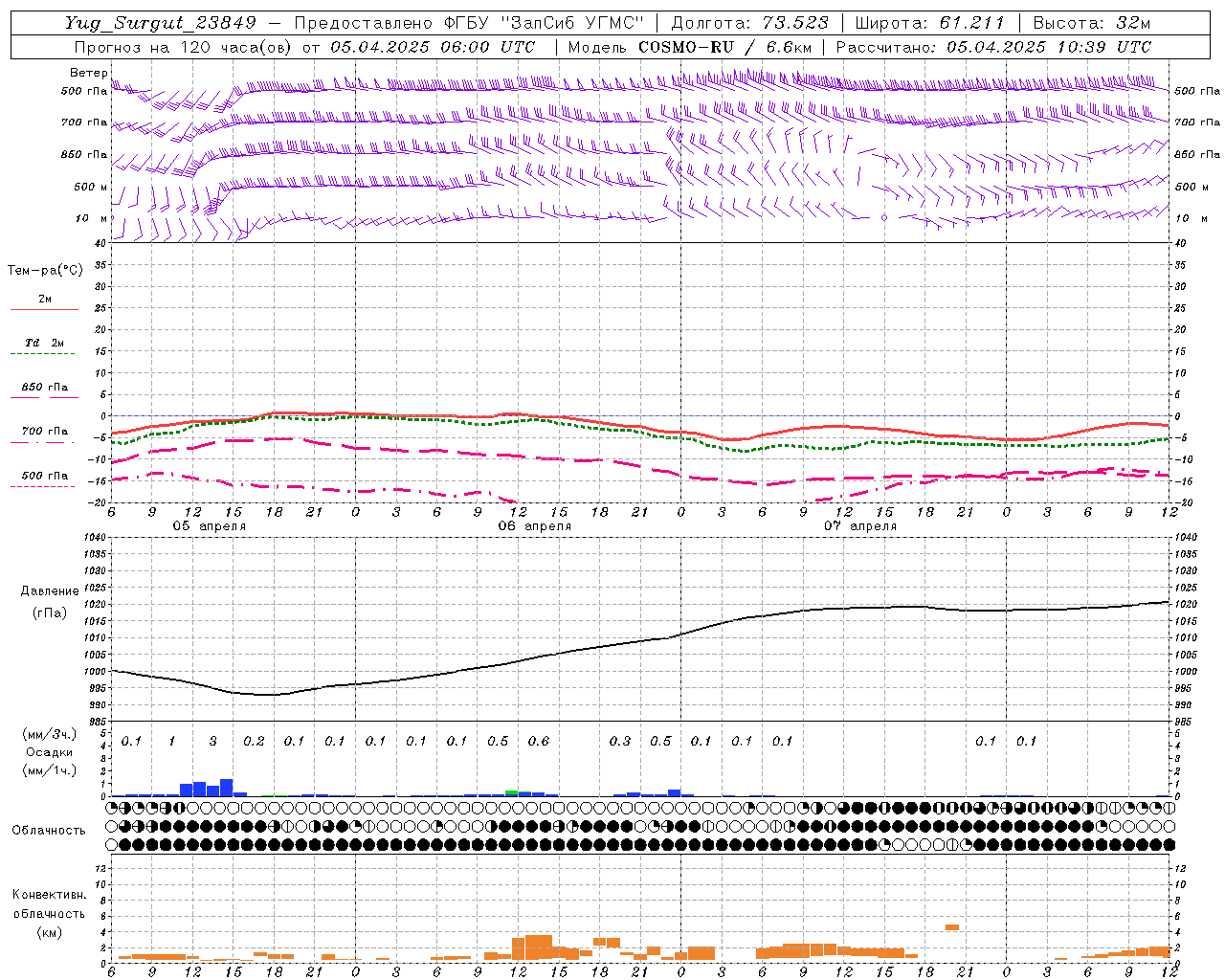Viewport: 1225px width, 980px height.
Task: Click the Долгота: 73.523 header field
Action: click(x=748, y=24)
